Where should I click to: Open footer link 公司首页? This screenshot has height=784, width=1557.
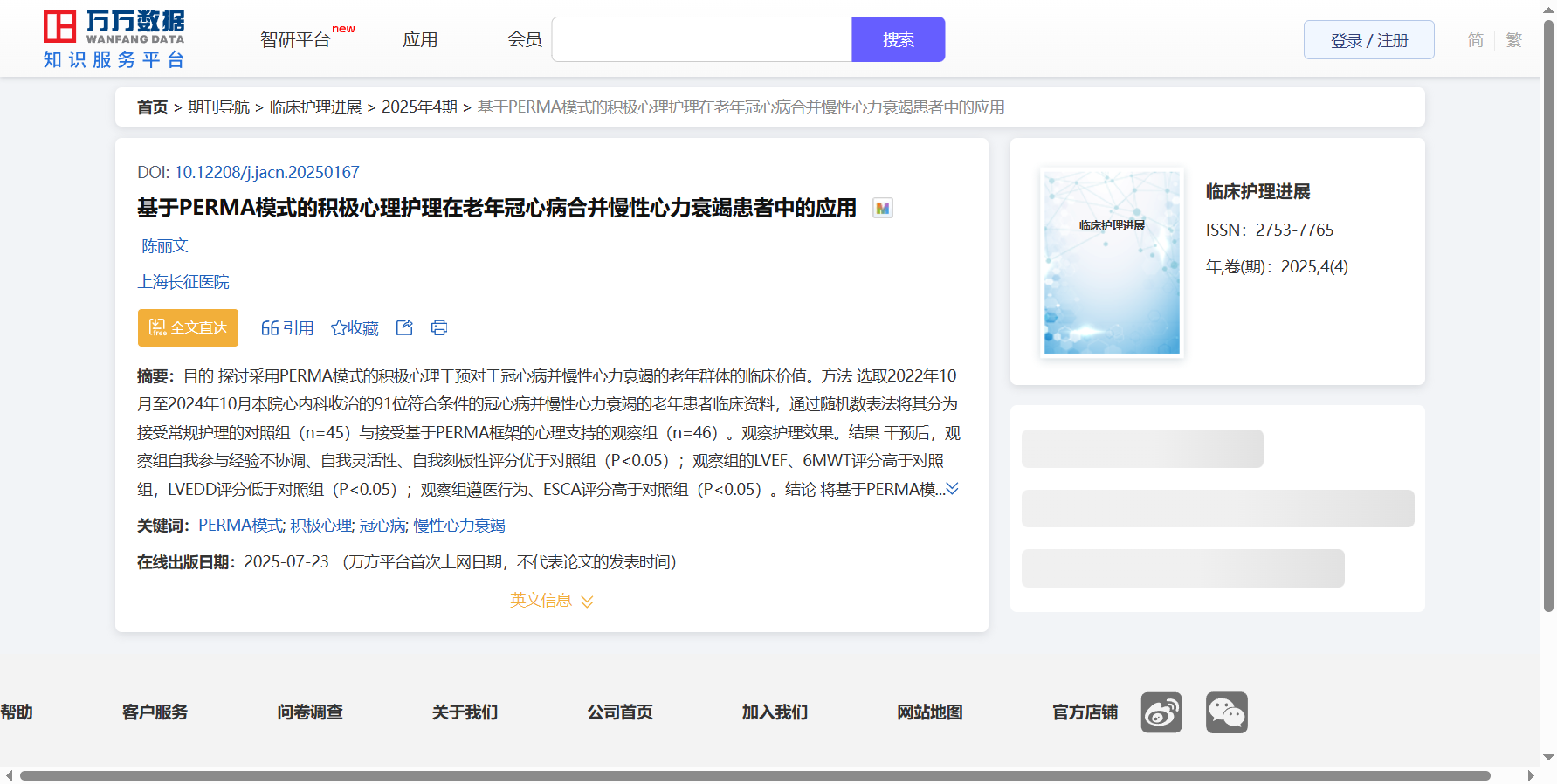point(620,712)
